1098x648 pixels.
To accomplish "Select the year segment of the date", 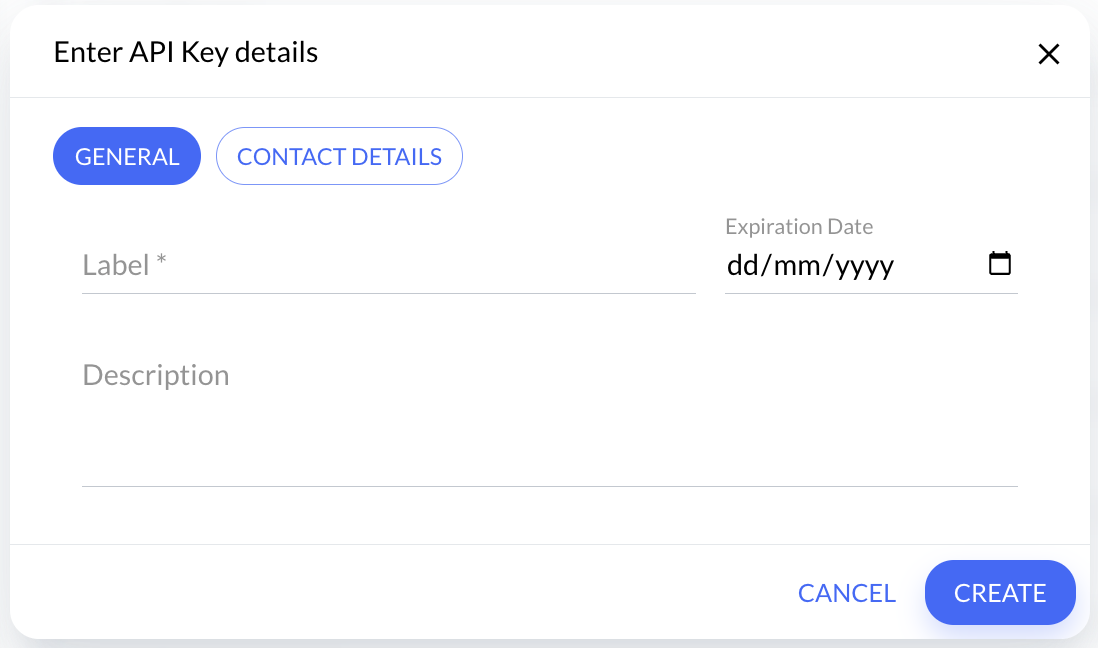I will point(863,265).
